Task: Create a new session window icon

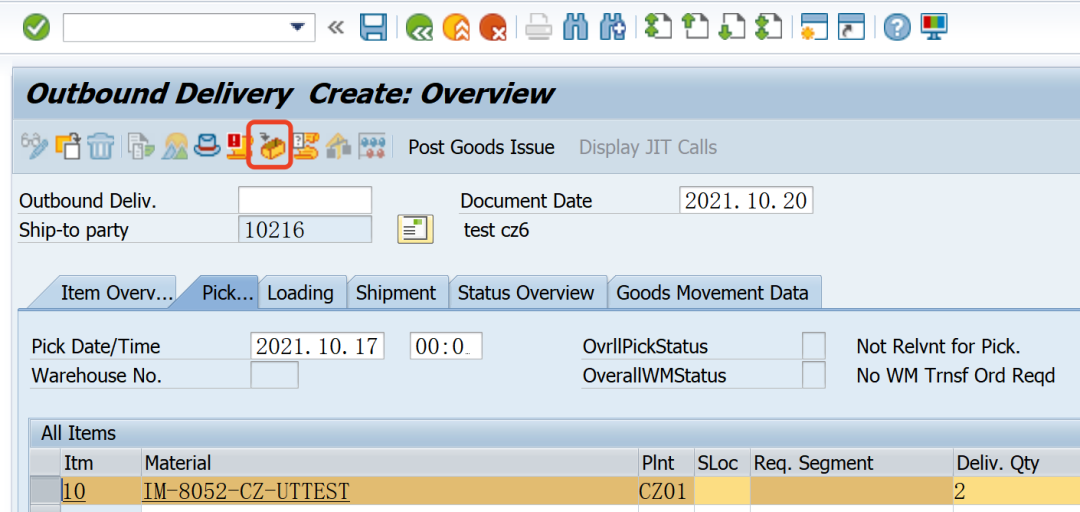Action: point(814,28)
